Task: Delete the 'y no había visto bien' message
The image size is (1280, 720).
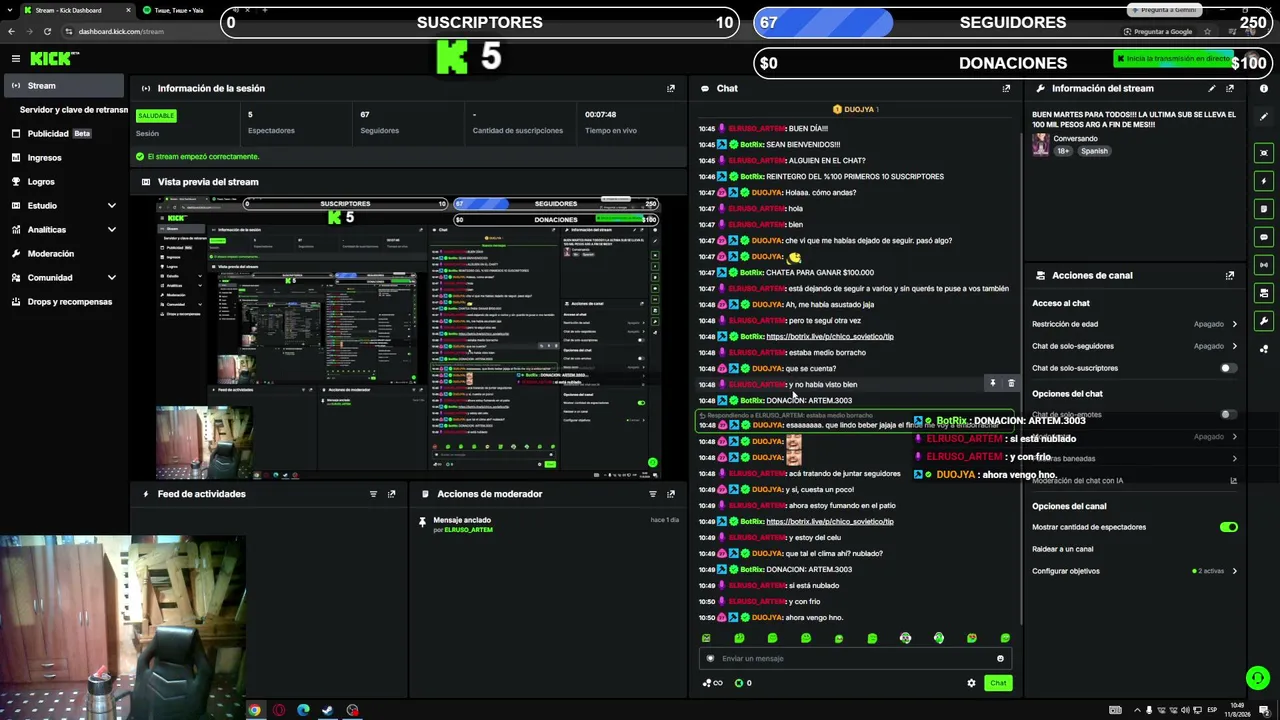Action: (x=1011, y=383)
